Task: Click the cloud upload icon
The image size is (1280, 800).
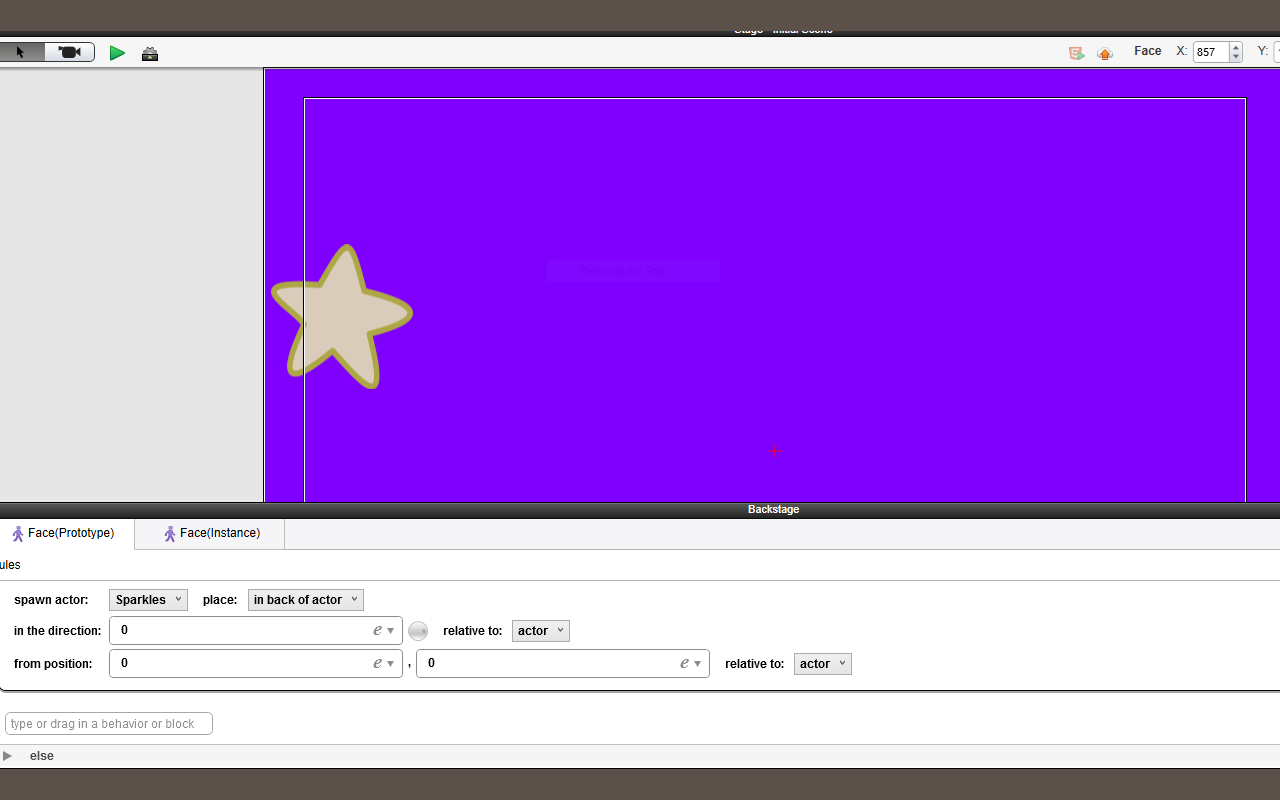Action: point(1105,53)
